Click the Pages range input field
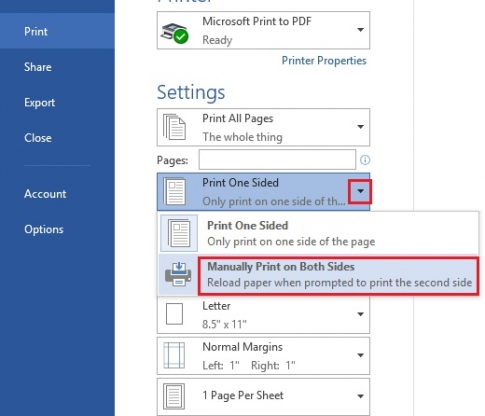 tap(277, 160)
